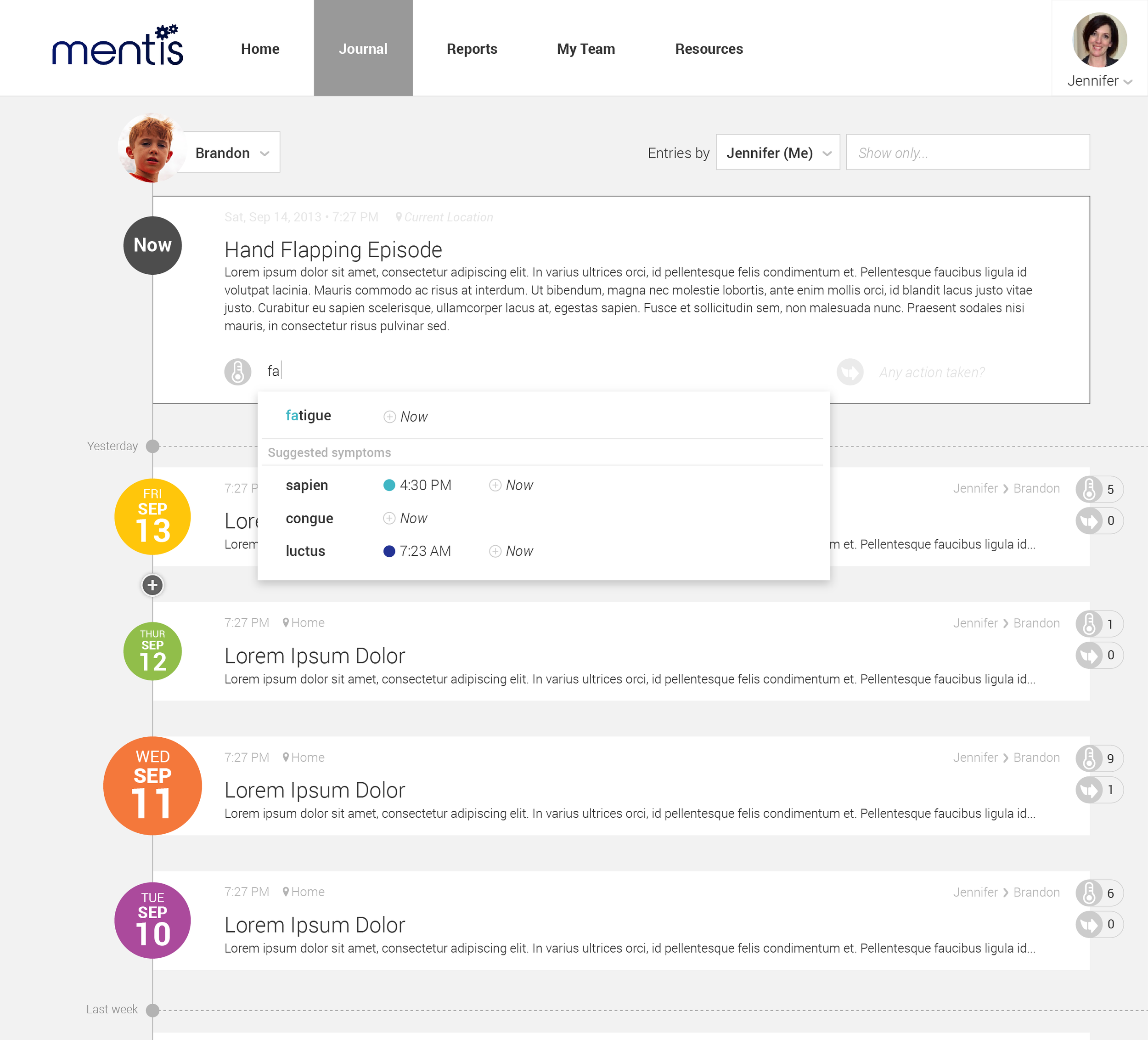Go to the Home tab
This screenshot has width=1148, height=1040.
coord(259,49)
